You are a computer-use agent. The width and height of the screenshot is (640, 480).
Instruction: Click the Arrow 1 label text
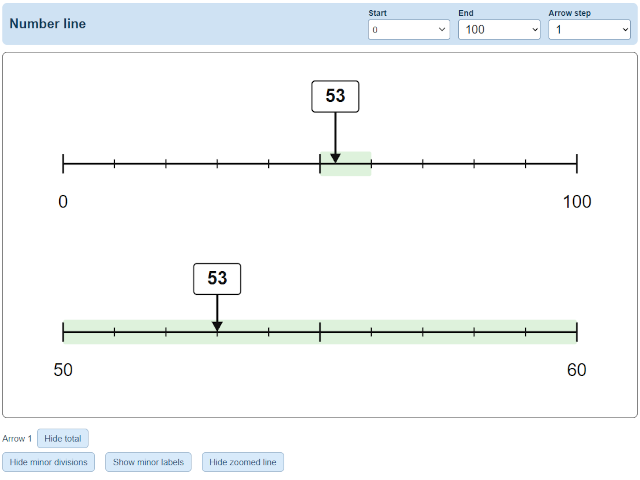[17, 438]
